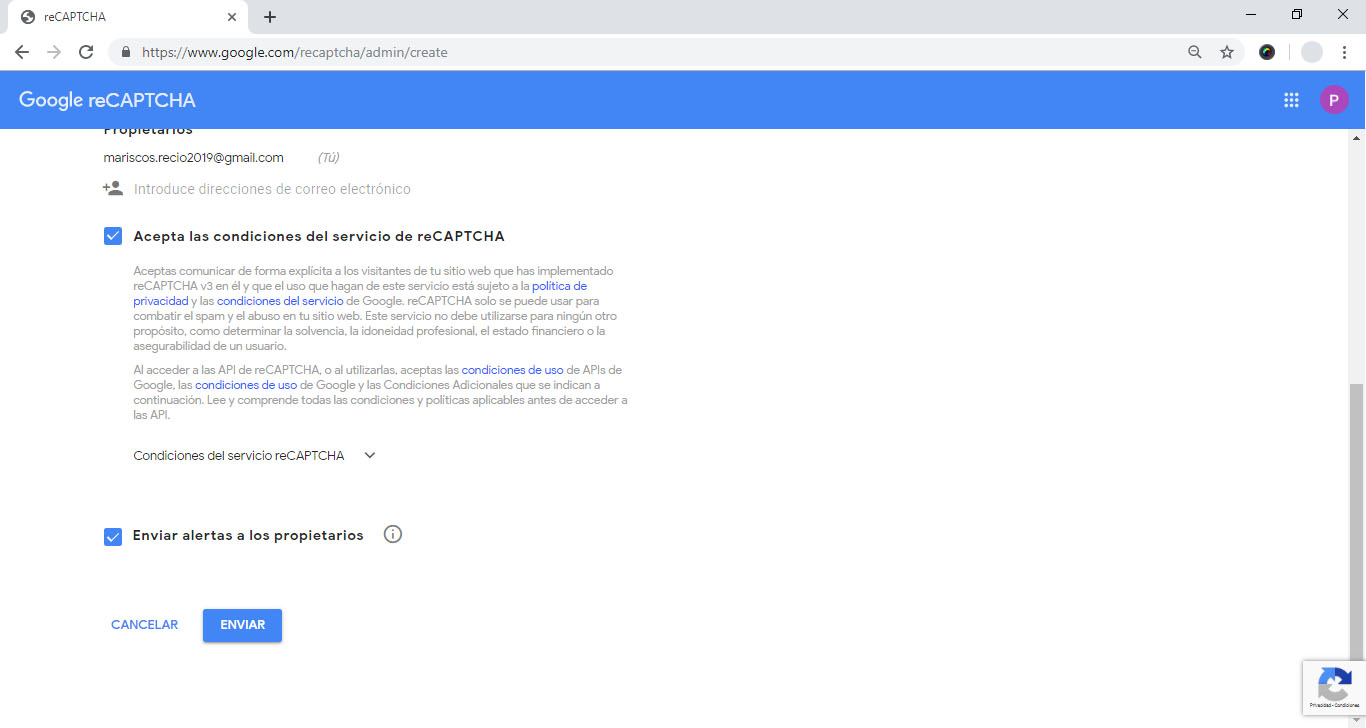Open a new browser tab
1366x728 pixels.
[270, 17]
